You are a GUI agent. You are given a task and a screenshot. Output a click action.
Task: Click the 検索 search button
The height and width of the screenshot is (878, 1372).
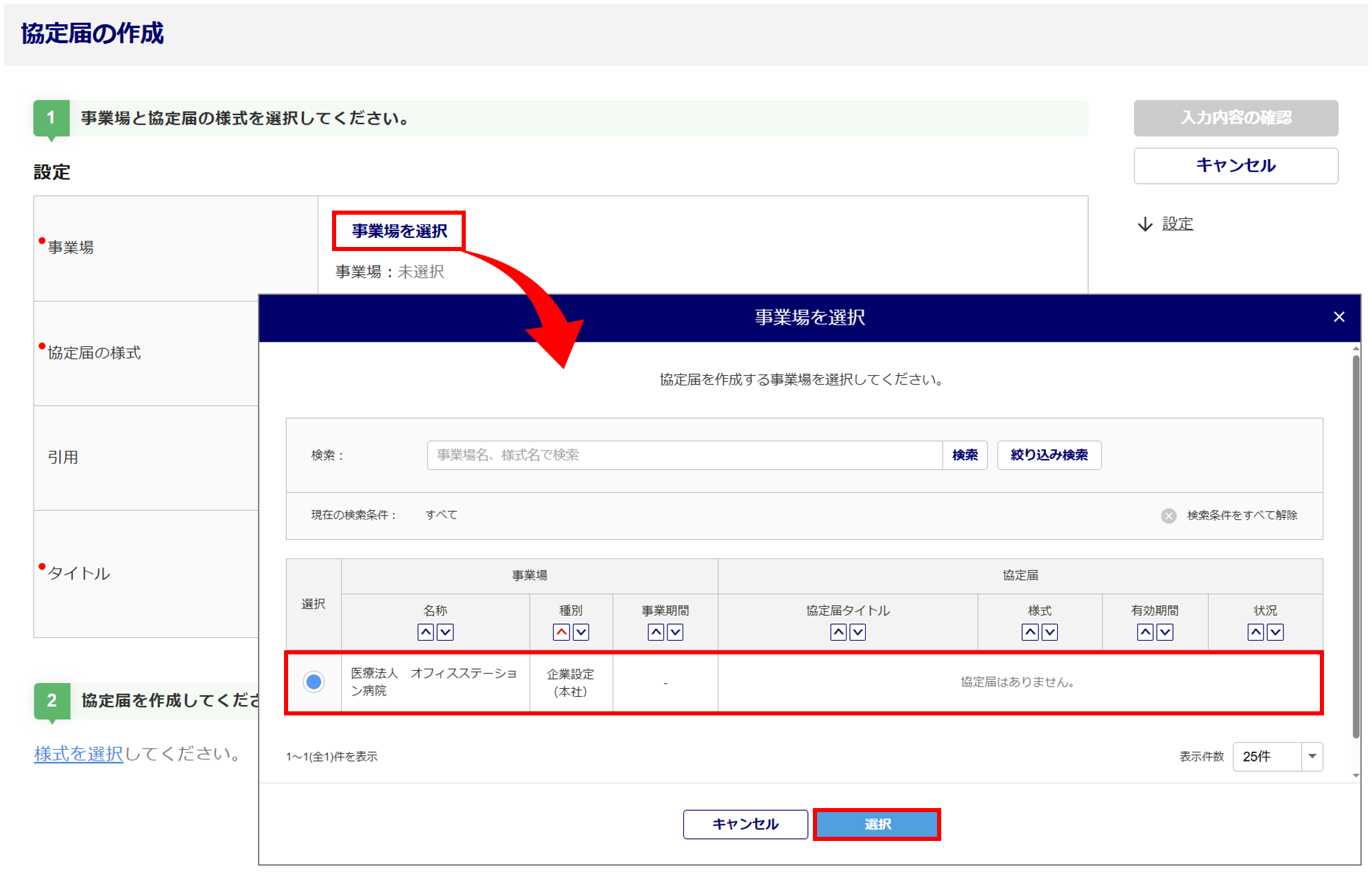point(965,455)
